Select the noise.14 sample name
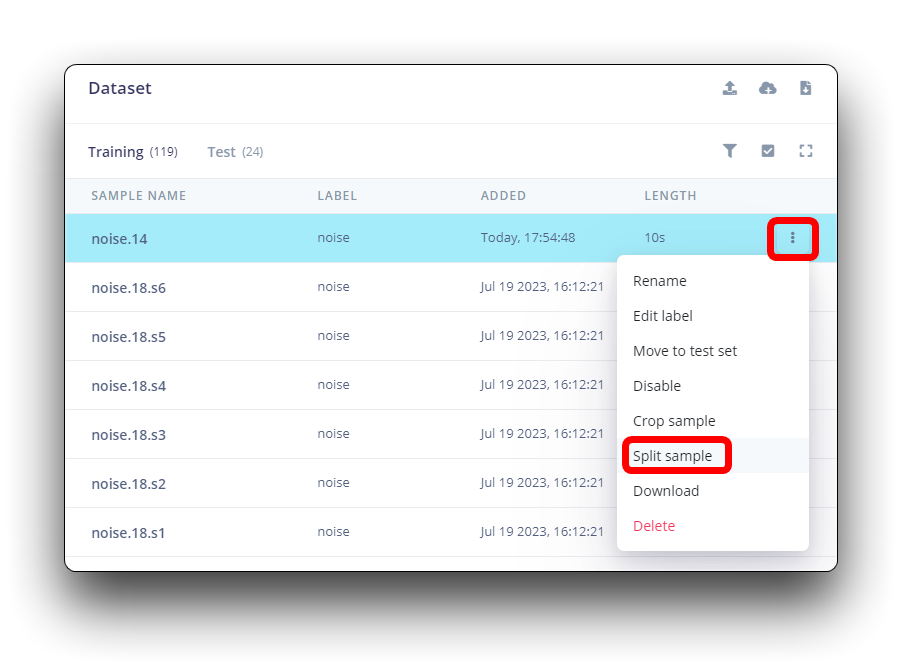Image resolution: width=902 pixels, height=668 pixels. coord(119,239)
